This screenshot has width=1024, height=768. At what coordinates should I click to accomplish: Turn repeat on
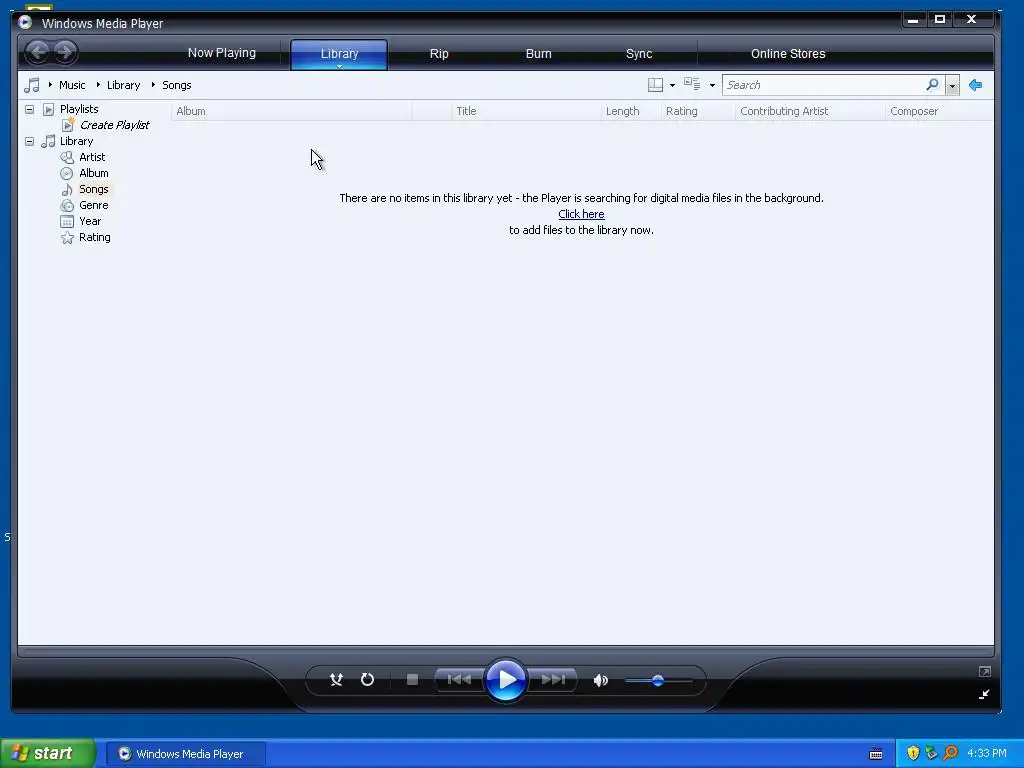[368, 680]
